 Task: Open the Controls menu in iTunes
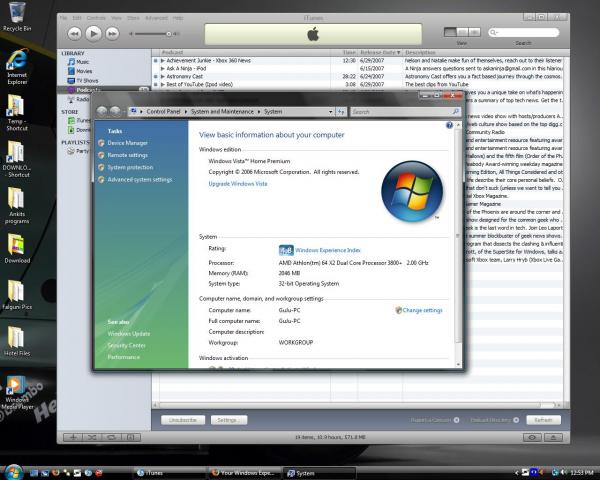pyautogui.click(x=96, y=18)
